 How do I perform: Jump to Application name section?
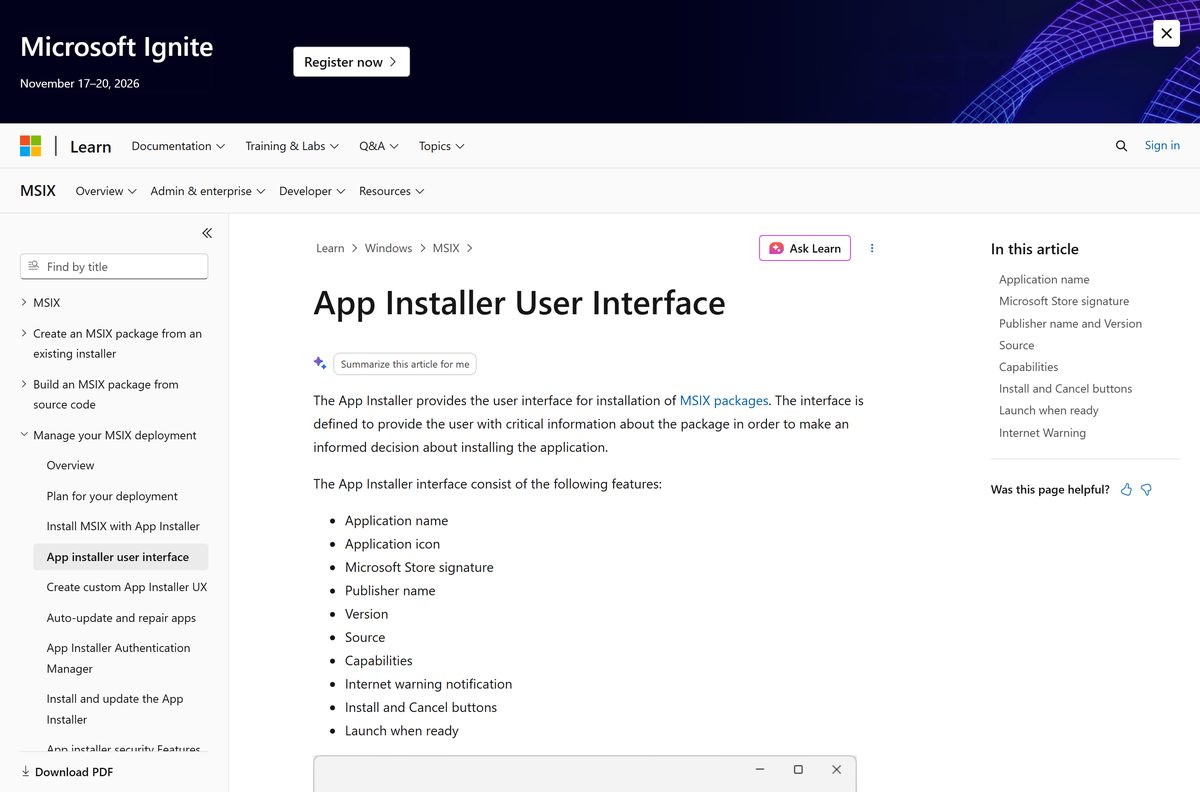click(1044, 279)
